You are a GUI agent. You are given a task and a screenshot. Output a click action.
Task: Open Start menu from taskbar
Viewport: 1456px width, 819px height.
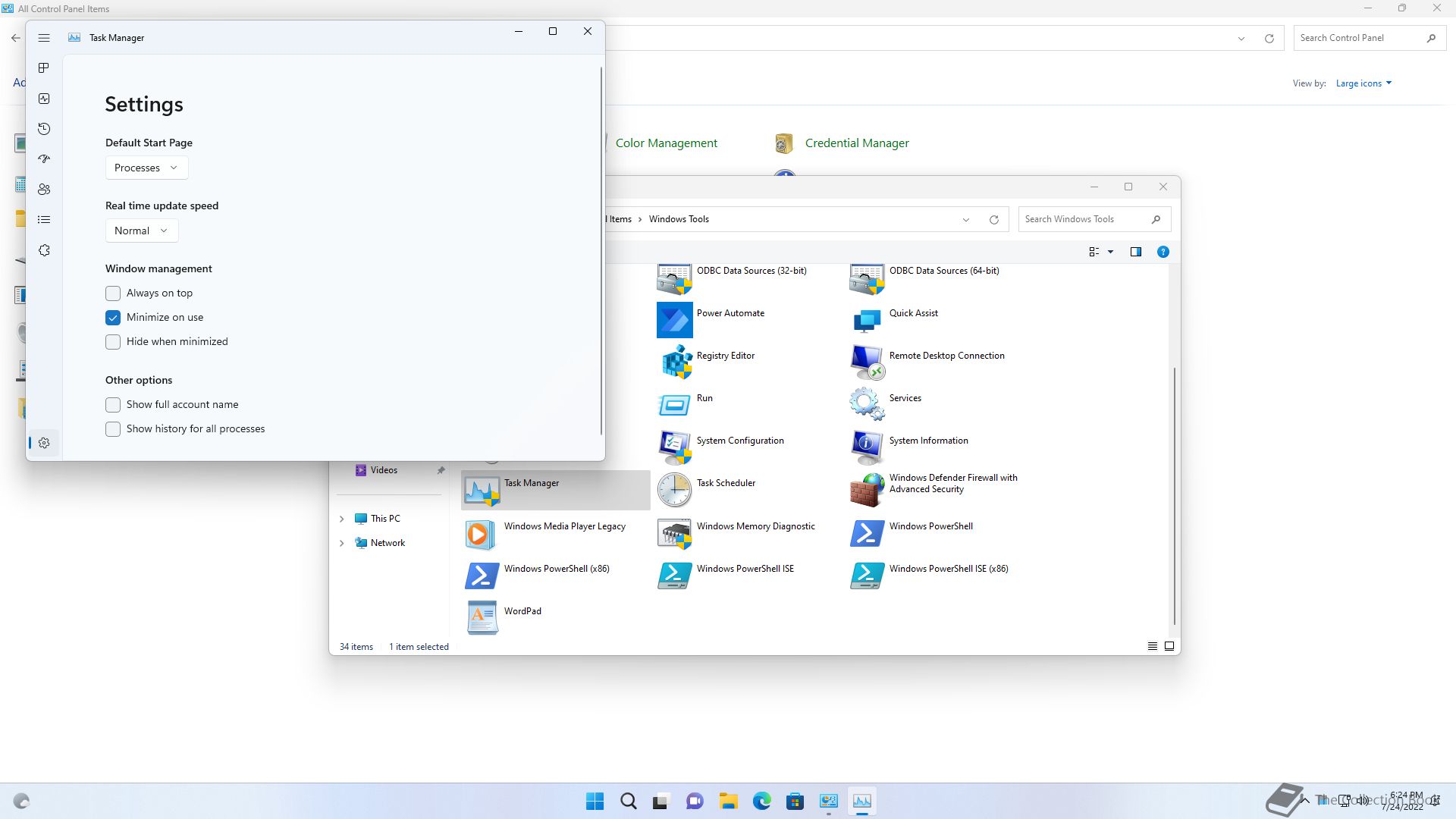click(595, 801)
